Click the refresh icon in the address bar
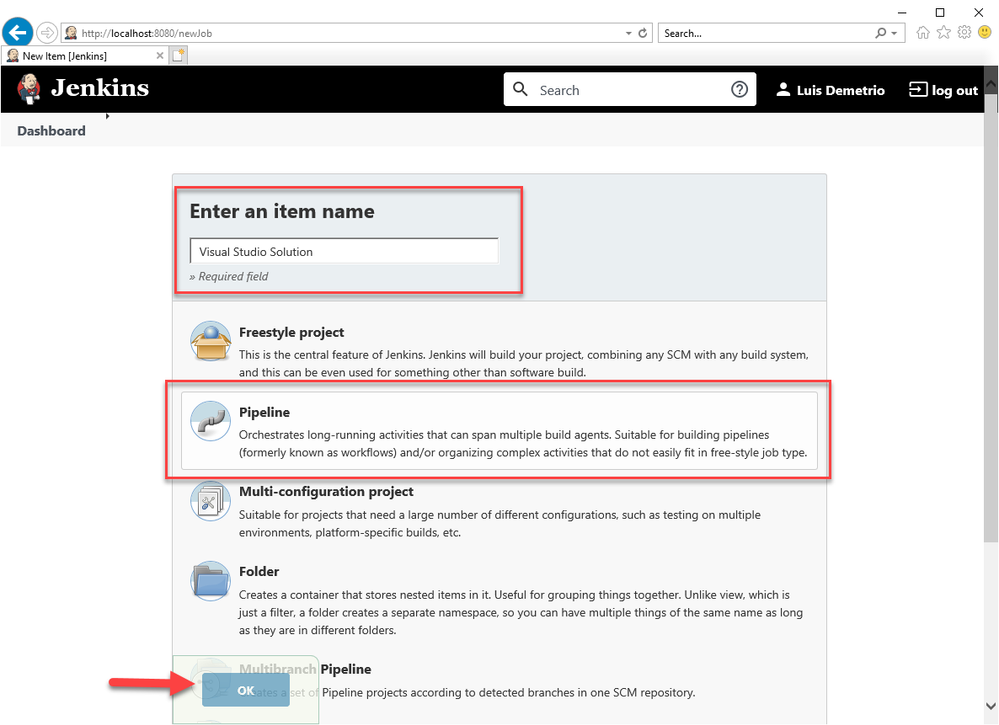999x725 pixels. pyautogui.click(x=643, y=33)
